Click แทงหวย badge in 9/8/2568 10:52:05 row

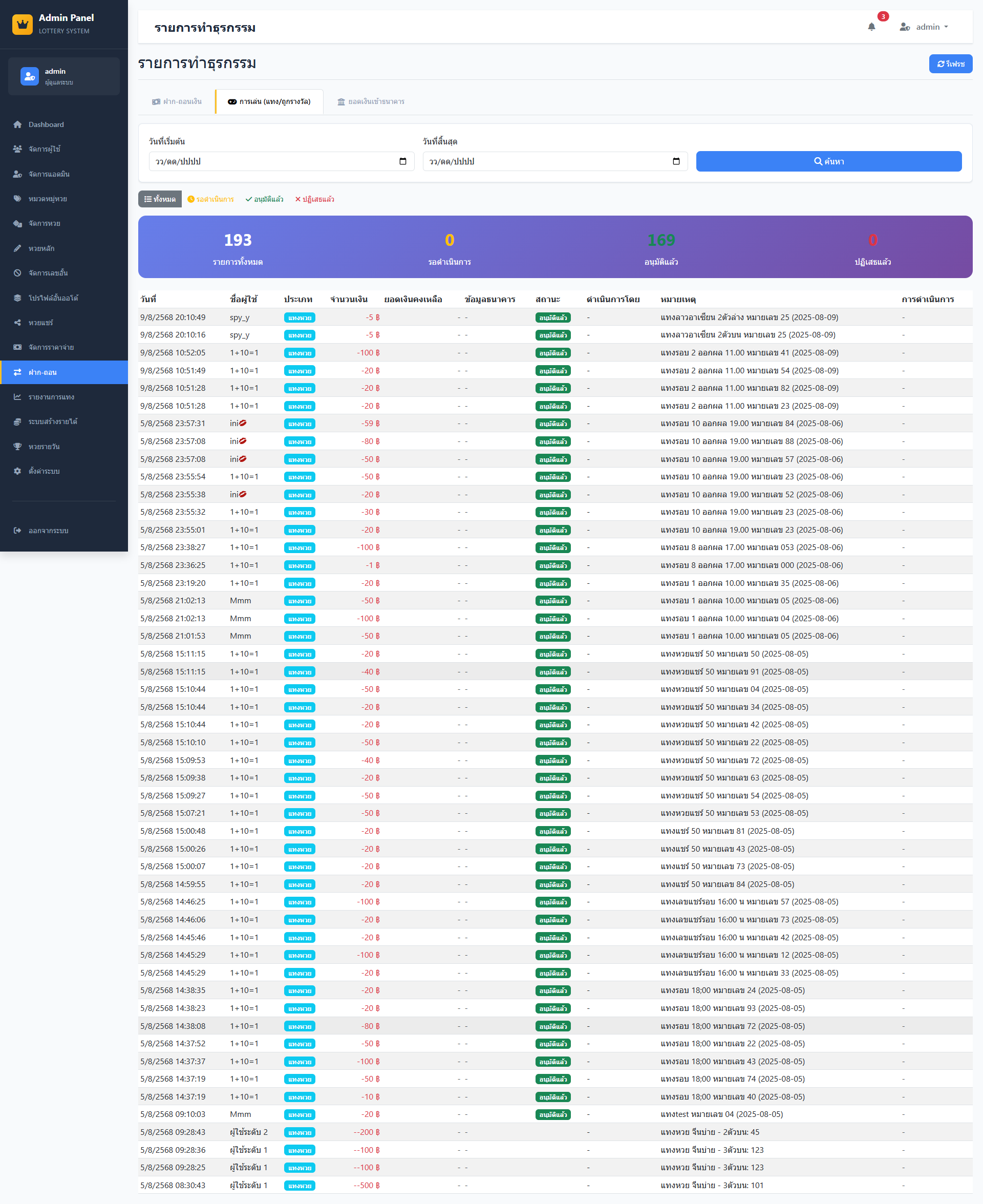(x=300, y=353)
